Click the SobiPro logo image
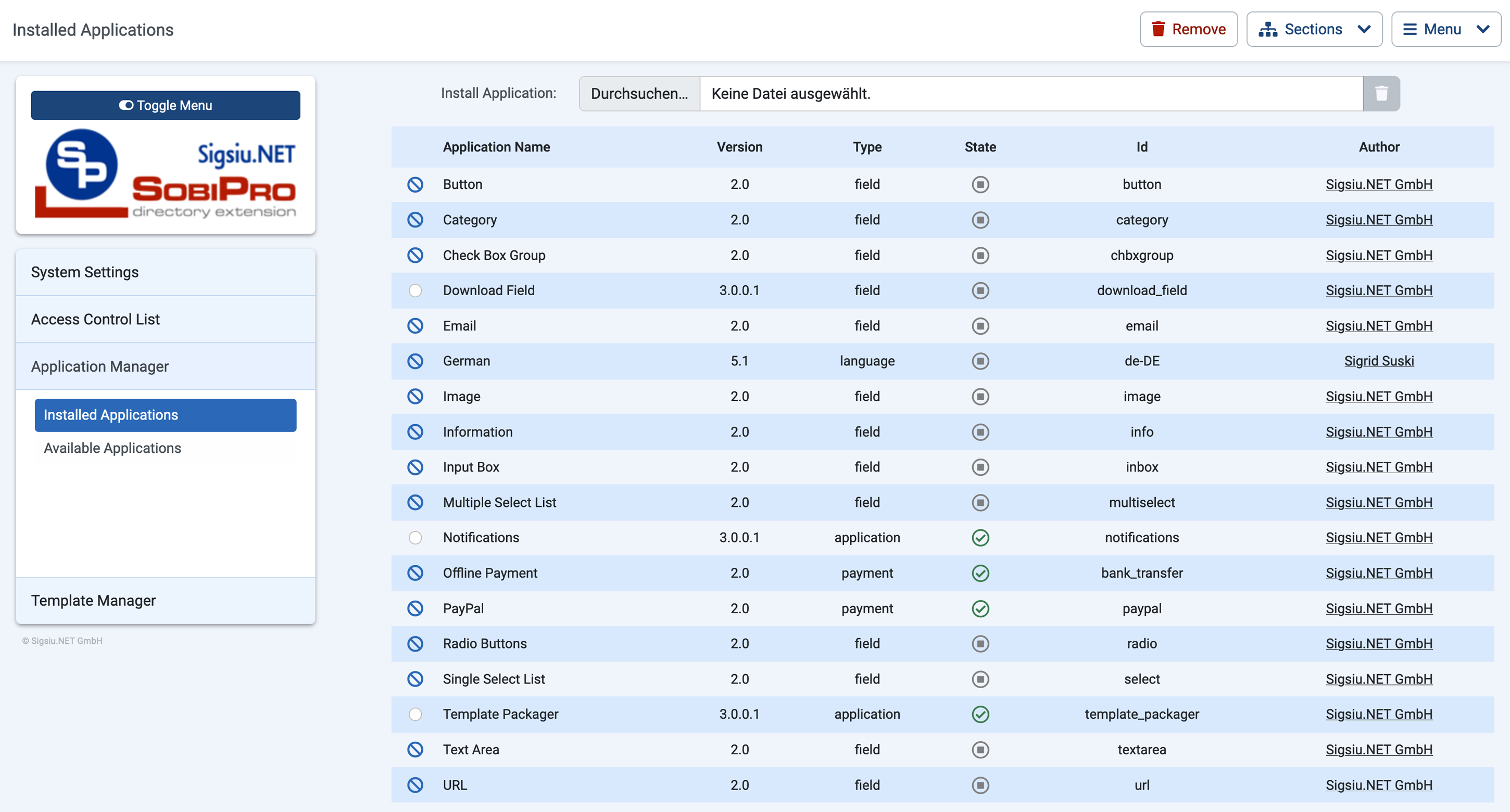 [165, 173]
